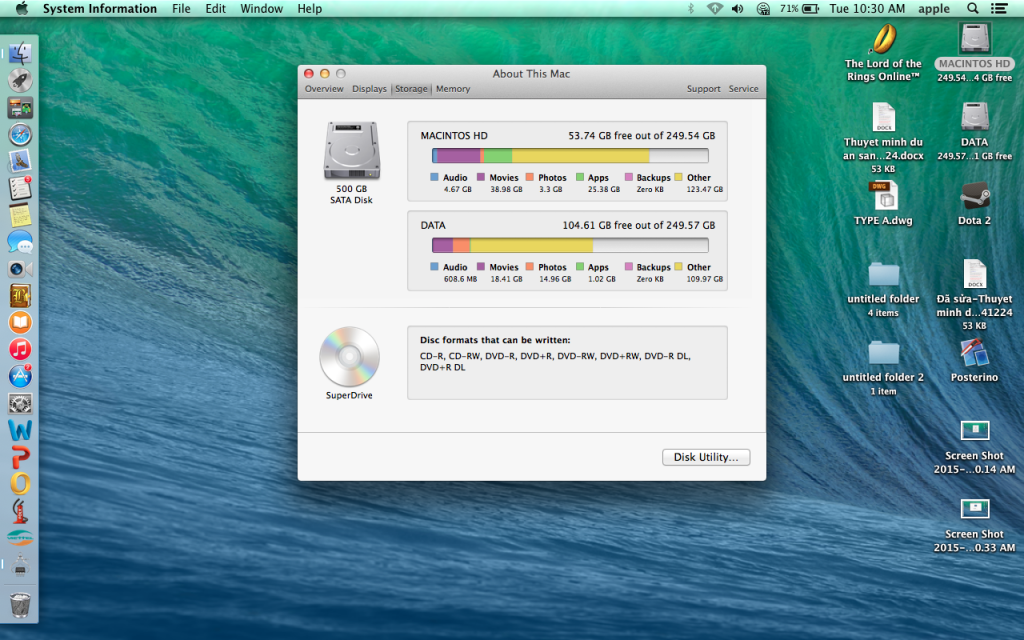This screenshot has height=640, width=1024.
Task: Open the System Information menu
Action: (100, 8)
